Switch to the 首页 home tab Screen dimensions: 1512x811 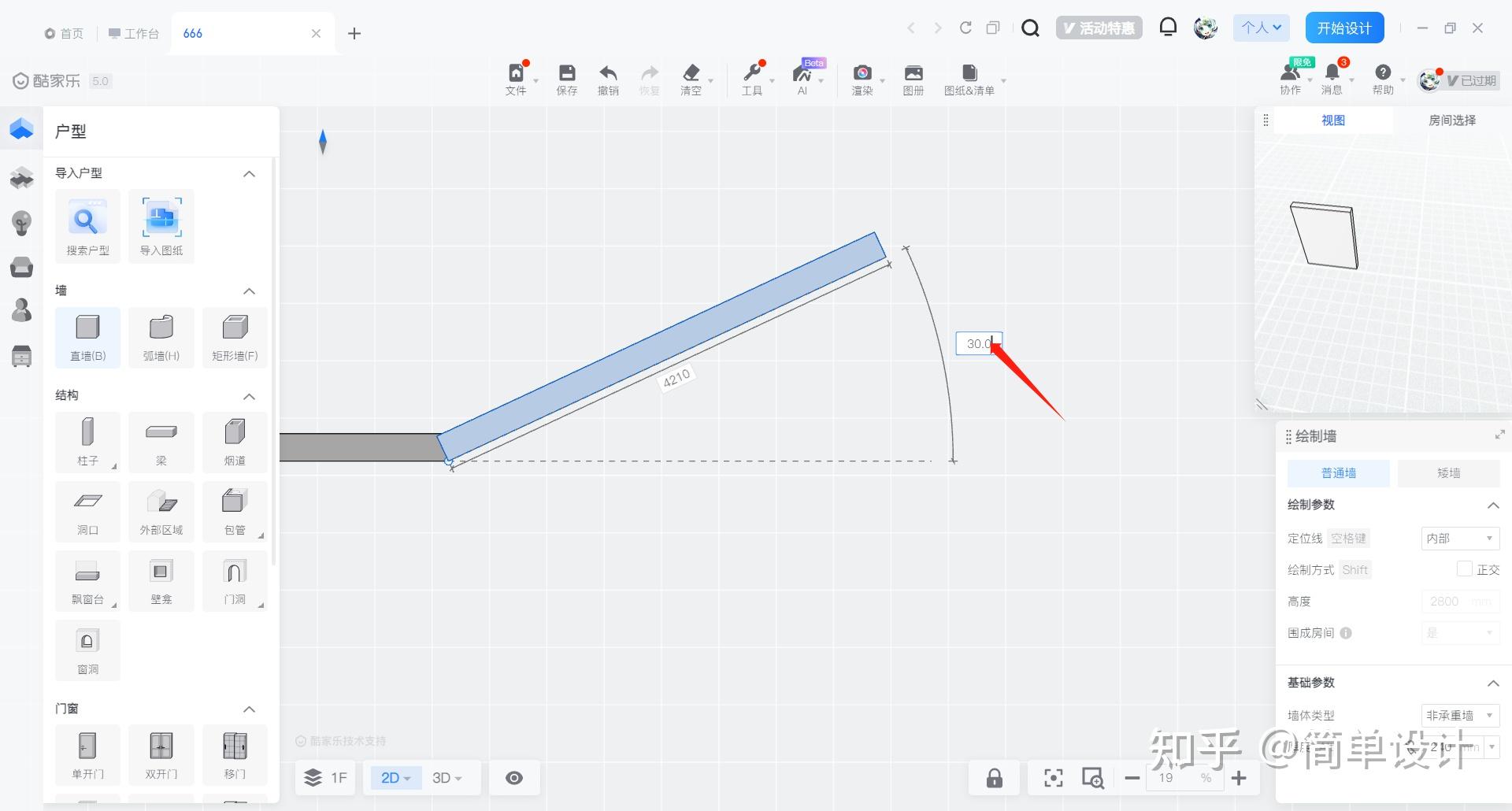64,33
